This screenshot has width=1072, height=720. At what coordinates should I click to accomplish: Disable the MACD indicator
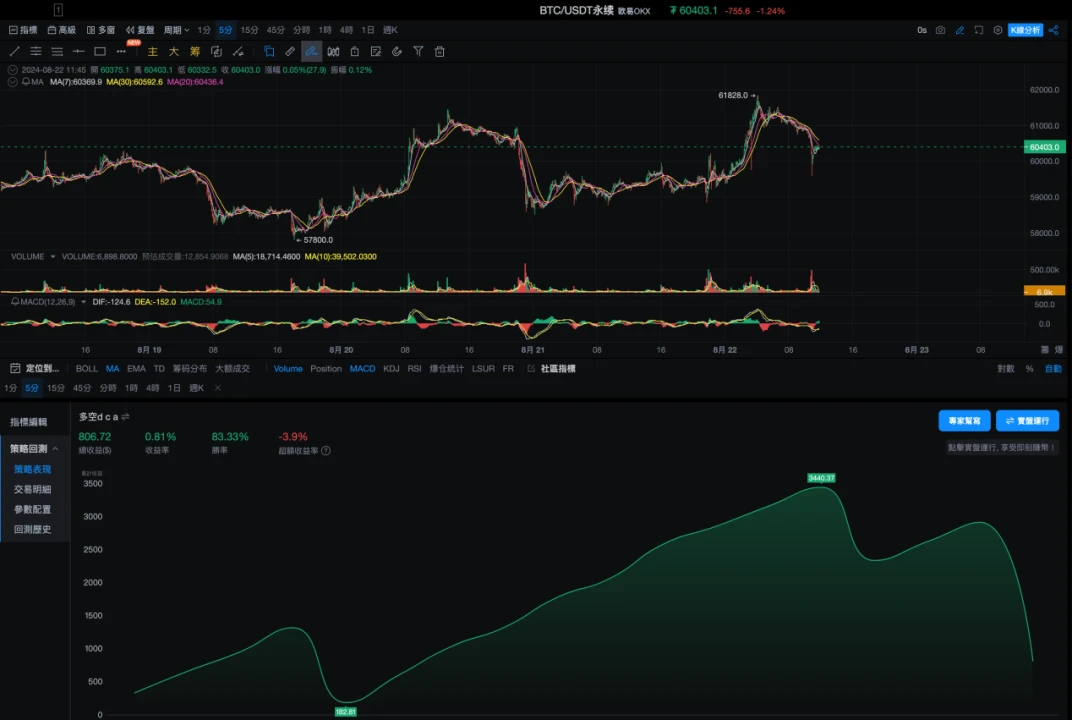point(362,369)
